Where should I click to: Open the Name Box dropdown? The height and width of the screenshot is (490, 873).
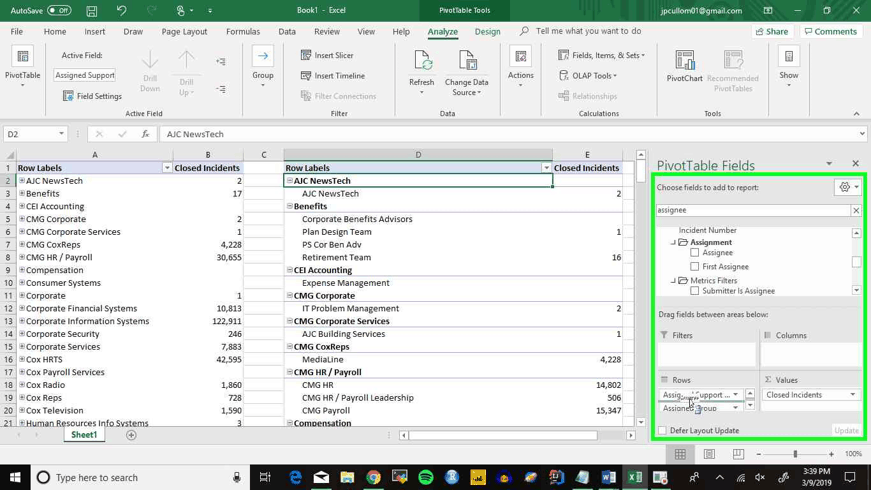(x=61, y=134)
